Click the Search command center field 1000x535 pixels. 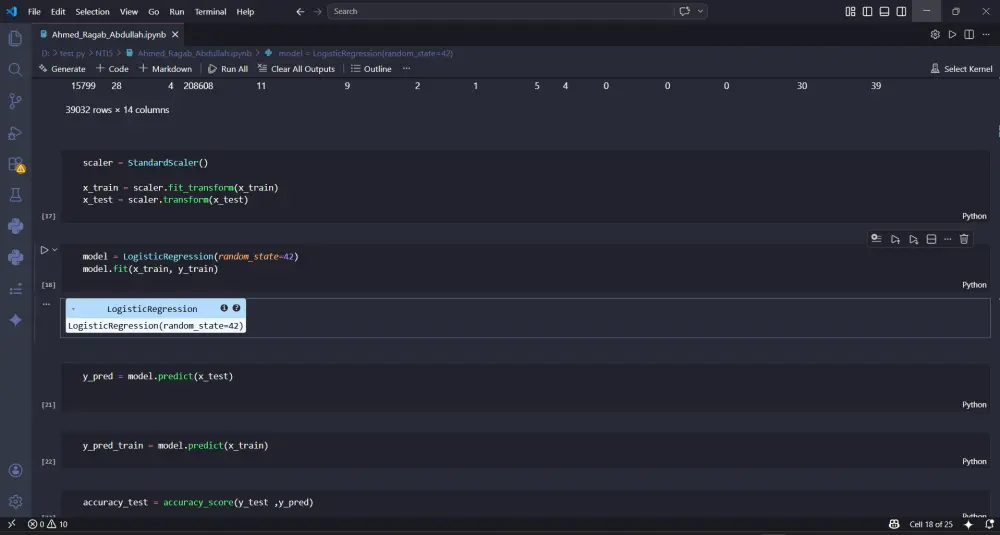click(x=501, y=11)
